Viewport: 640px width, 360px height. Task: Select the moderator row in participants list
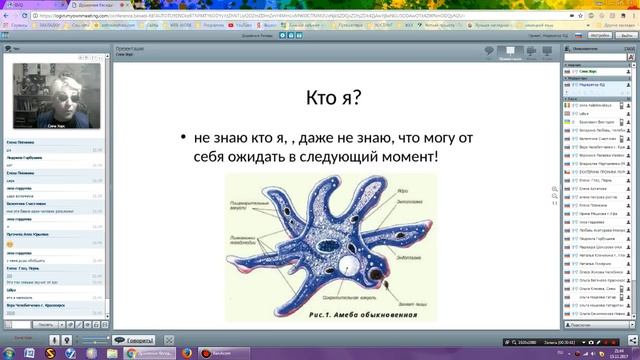(x=597, y=85)
